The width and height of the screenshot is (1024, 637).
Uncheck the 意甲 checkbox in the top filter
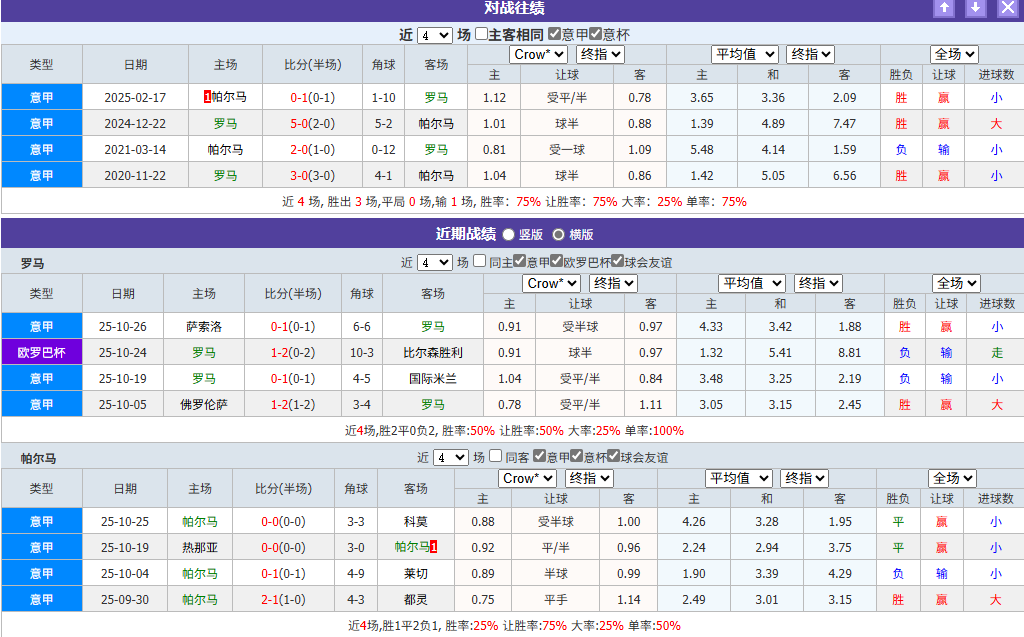point(552,33)
